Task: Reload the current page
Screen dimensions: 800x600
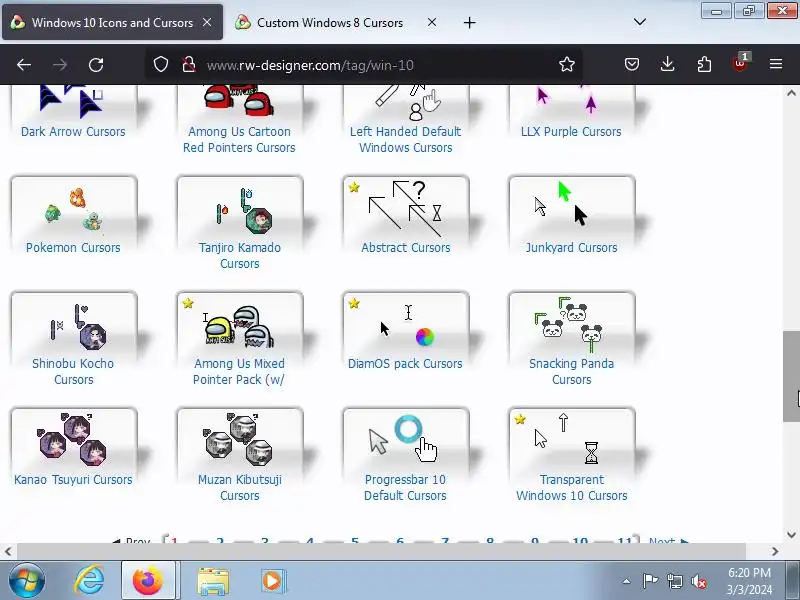Action: [x=96, y=65]
